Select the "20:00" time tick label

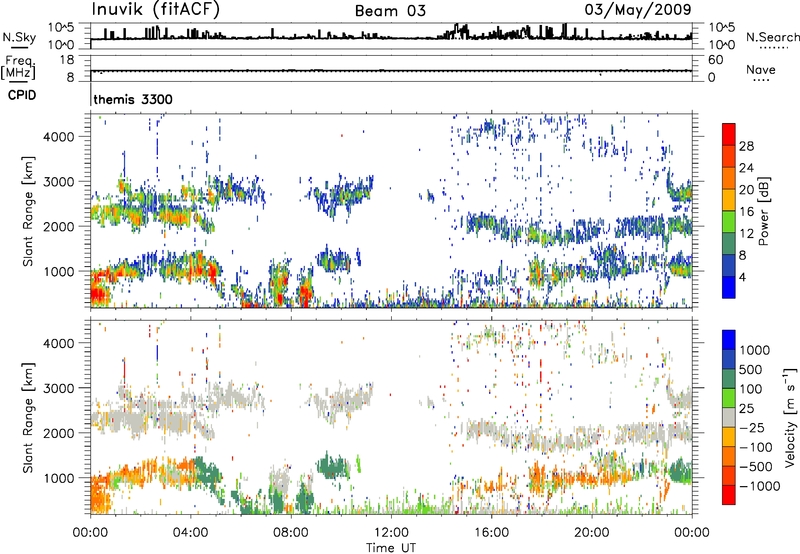591,533
